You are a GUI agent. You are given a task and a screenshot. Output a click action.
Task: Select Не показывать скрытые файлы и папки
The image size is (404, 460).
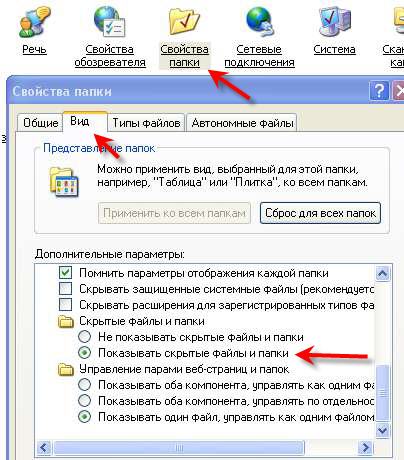pos(84,337)
